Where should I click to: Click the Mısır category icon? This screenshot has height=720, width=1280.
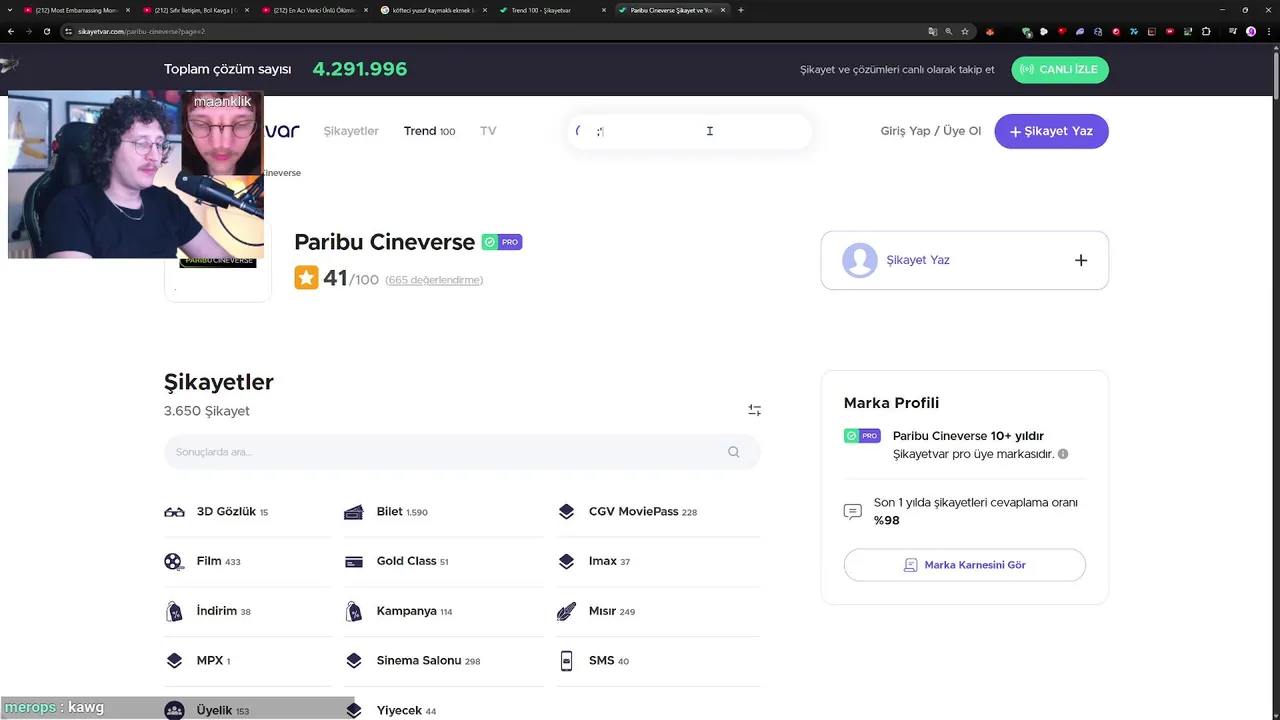[x=566, y=611]
